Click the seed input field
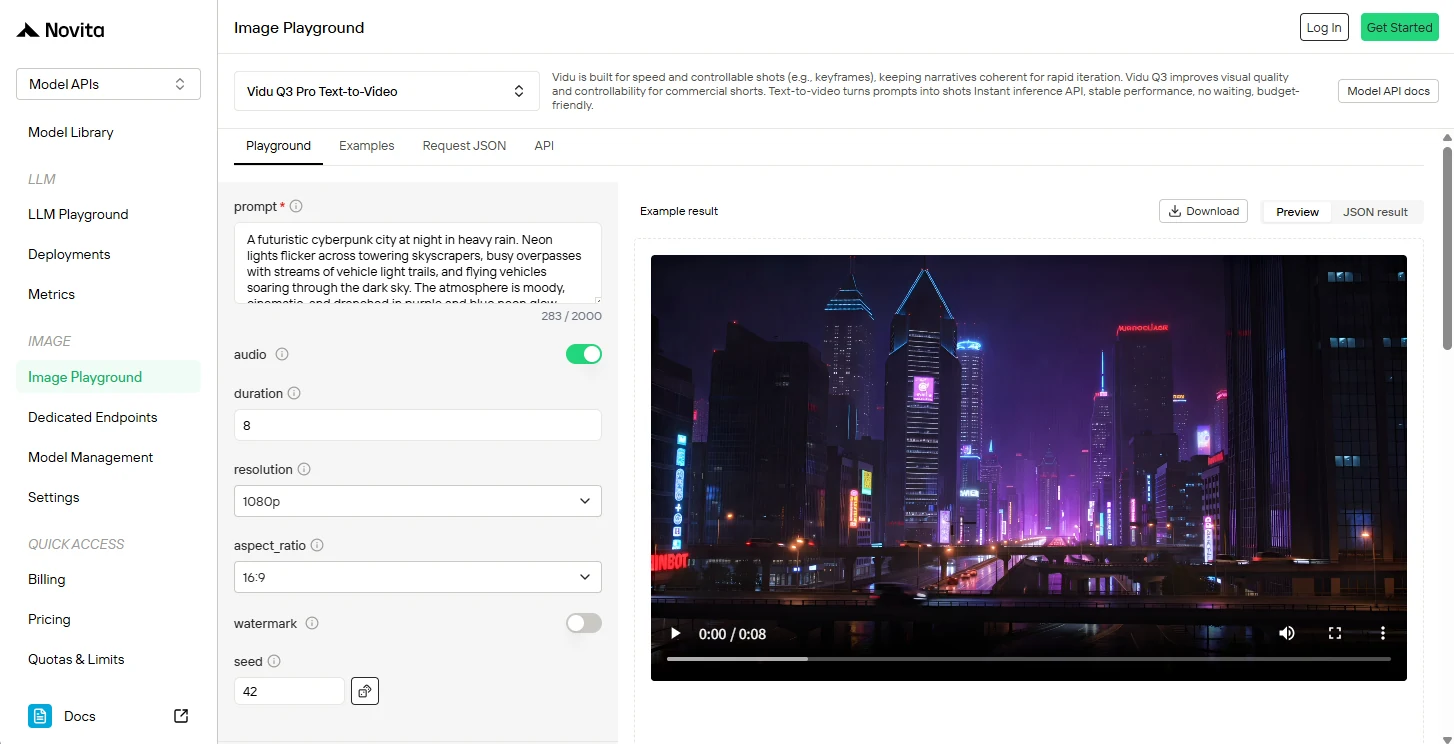This screenshot has height=744, width=1454. (x=289, y=691)
